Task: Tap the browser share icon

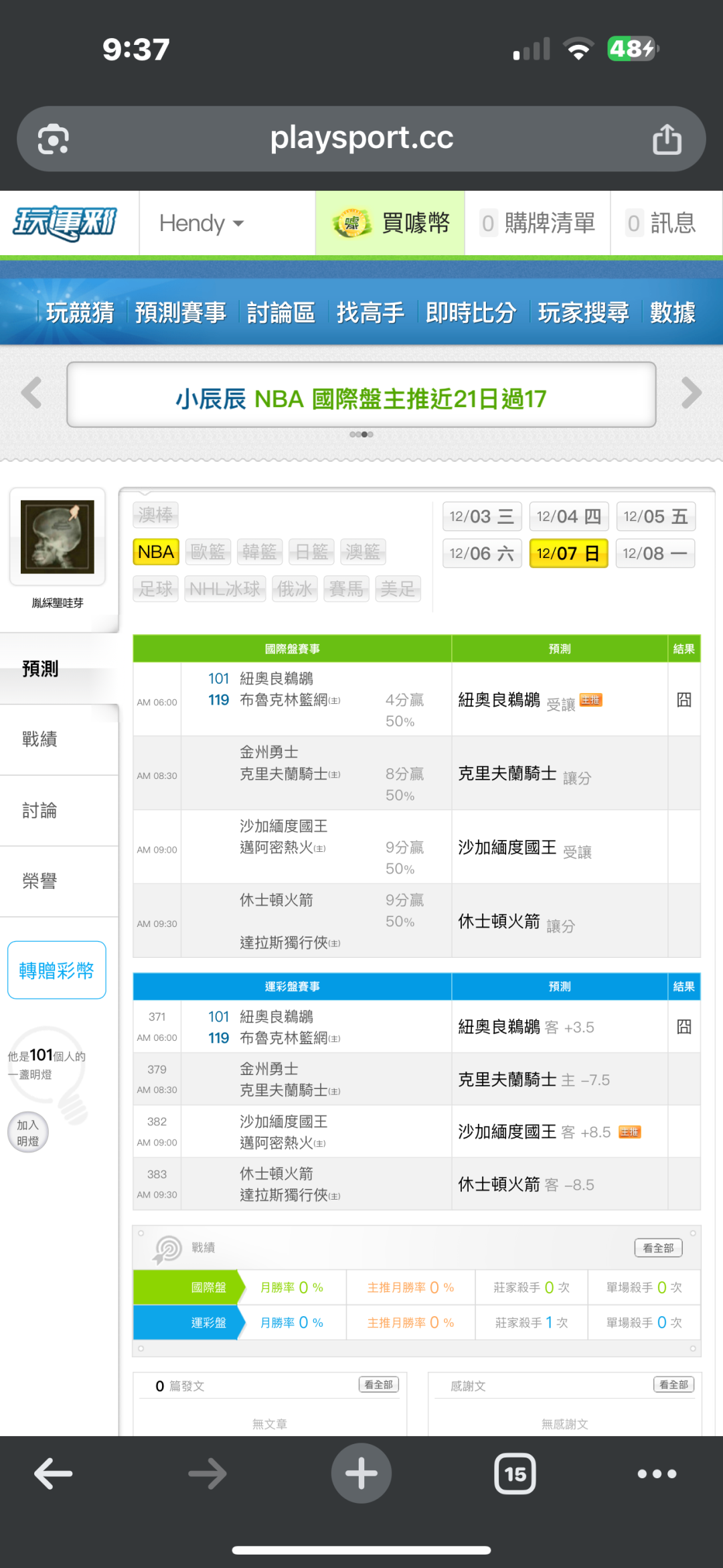Action: pyautogui.click(x=667, y=139)
